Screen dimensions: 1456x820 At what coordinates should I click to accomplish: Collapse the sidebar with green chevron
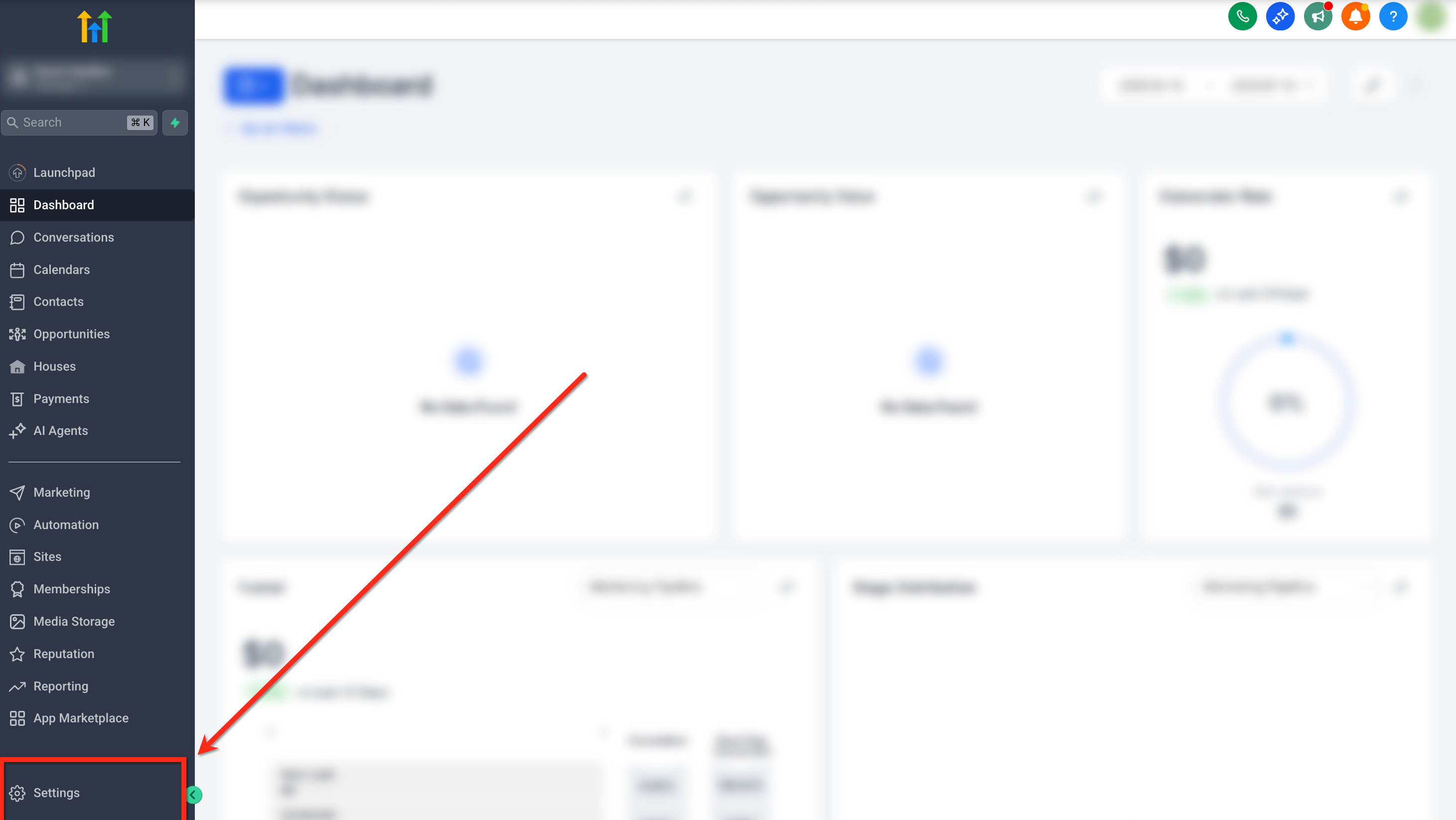click(193, 795)
